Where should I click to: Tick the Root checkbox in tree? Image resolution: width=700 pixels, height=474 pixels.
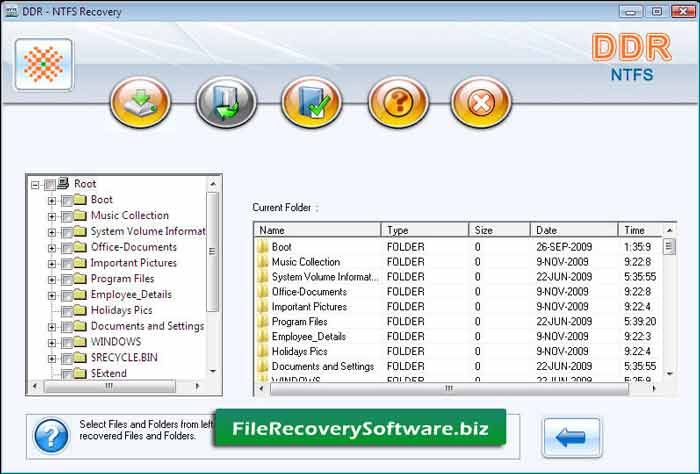point(50,184)
